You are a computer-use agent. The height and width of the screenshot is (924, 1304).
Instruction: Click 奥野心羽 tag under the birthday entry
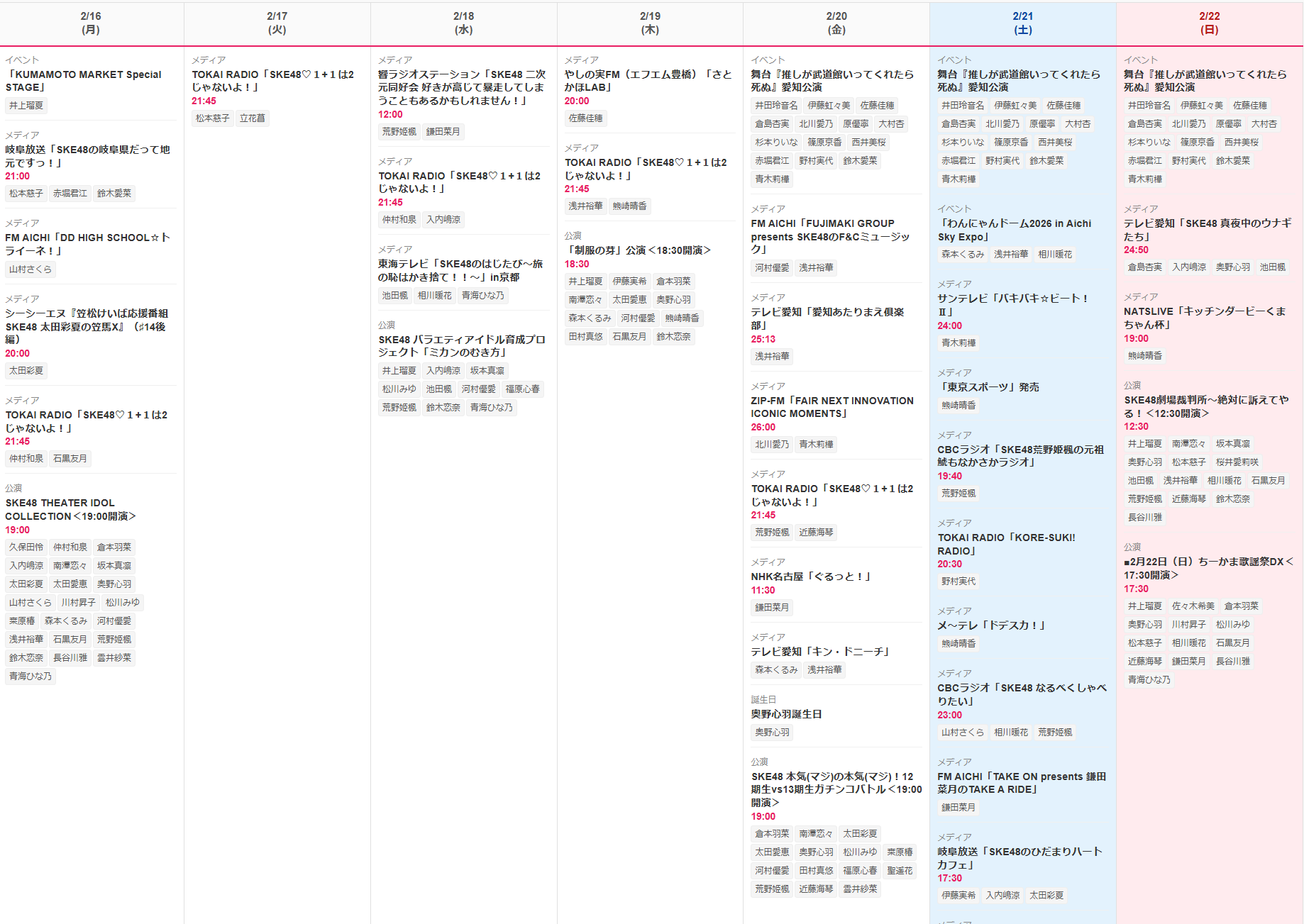point(772,733)
